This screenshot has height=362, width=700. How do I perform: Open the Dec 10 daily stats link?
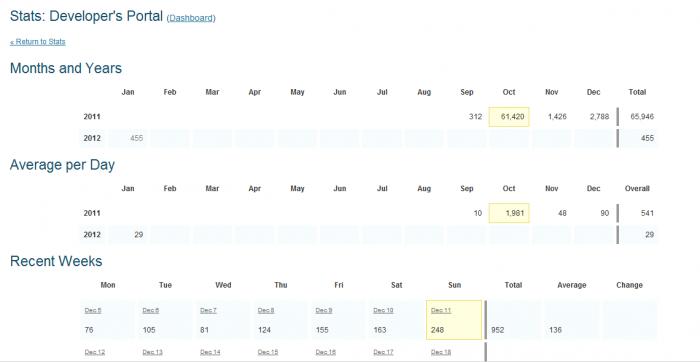tap(383, 310)
